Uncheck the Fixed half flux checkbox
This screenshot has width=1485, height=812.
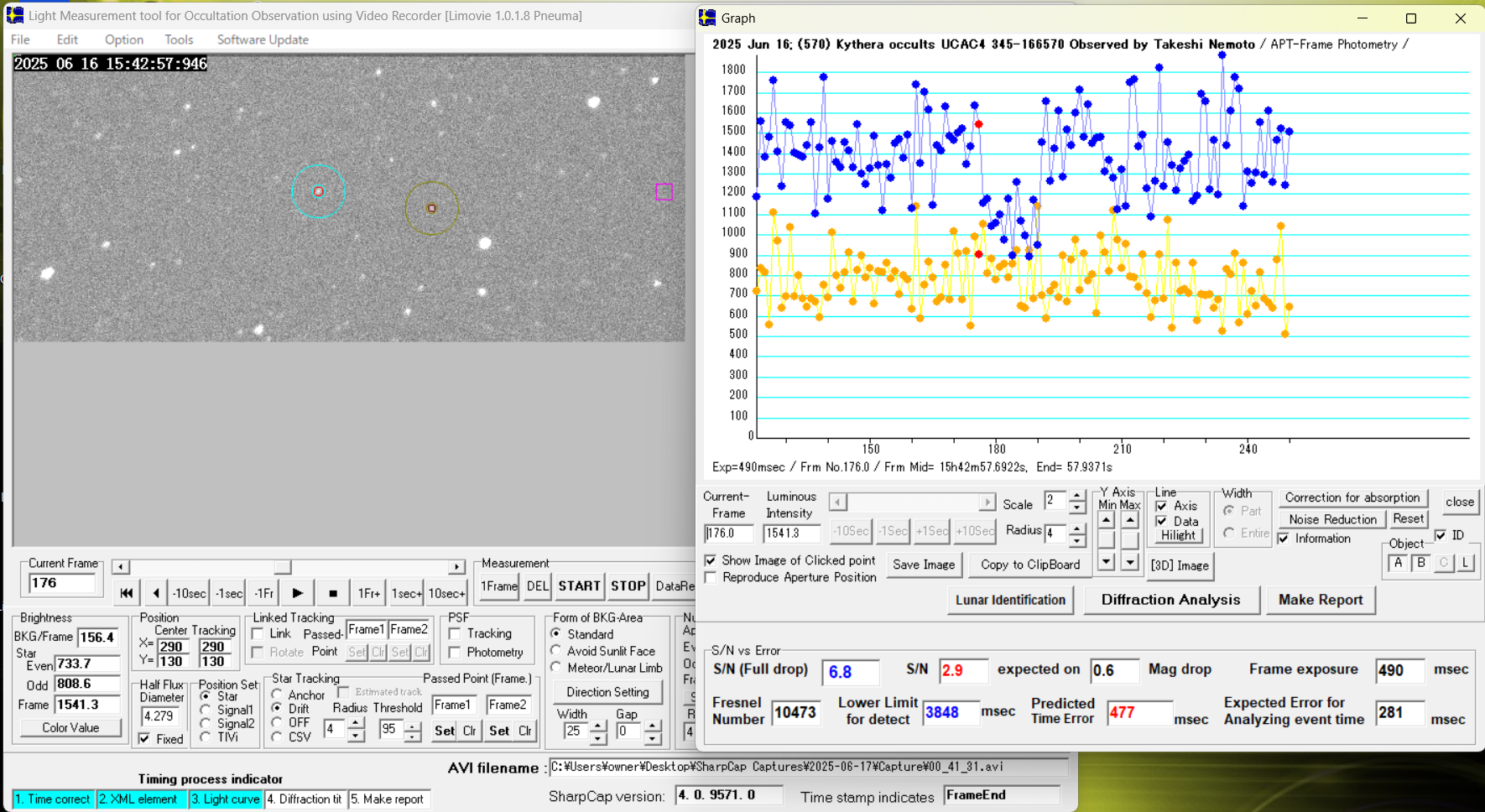[145, 739]
